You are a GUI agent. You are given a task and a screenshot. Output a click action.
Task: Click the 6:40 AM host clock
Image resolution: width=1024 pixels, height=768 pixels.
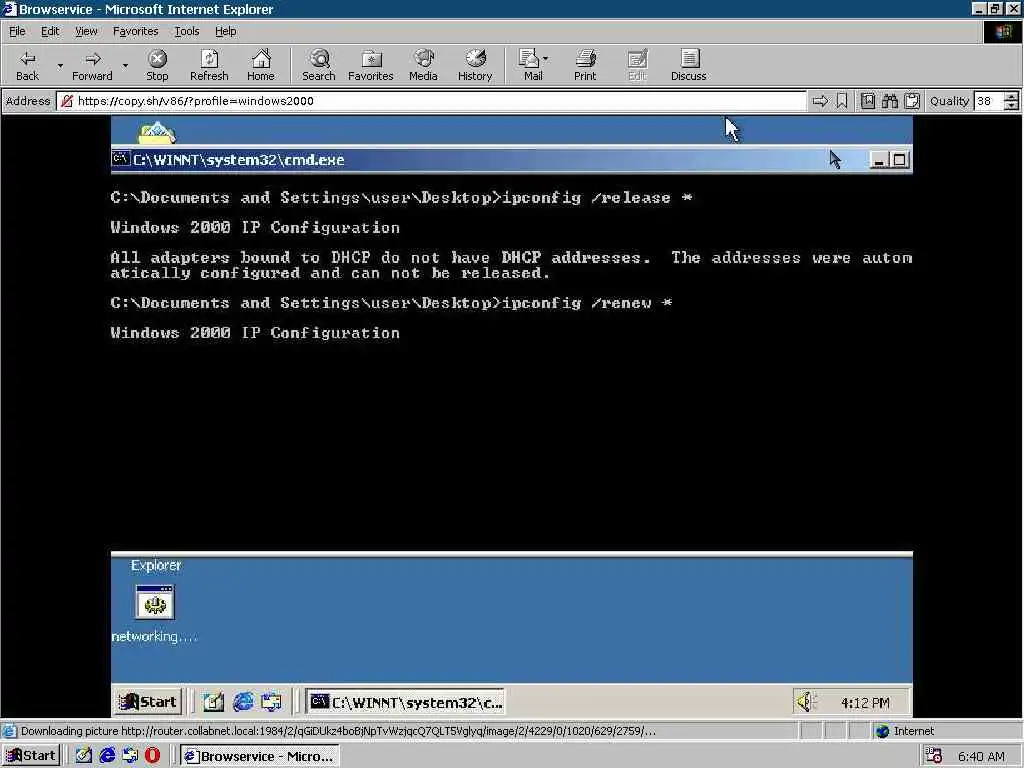(981, 756)
